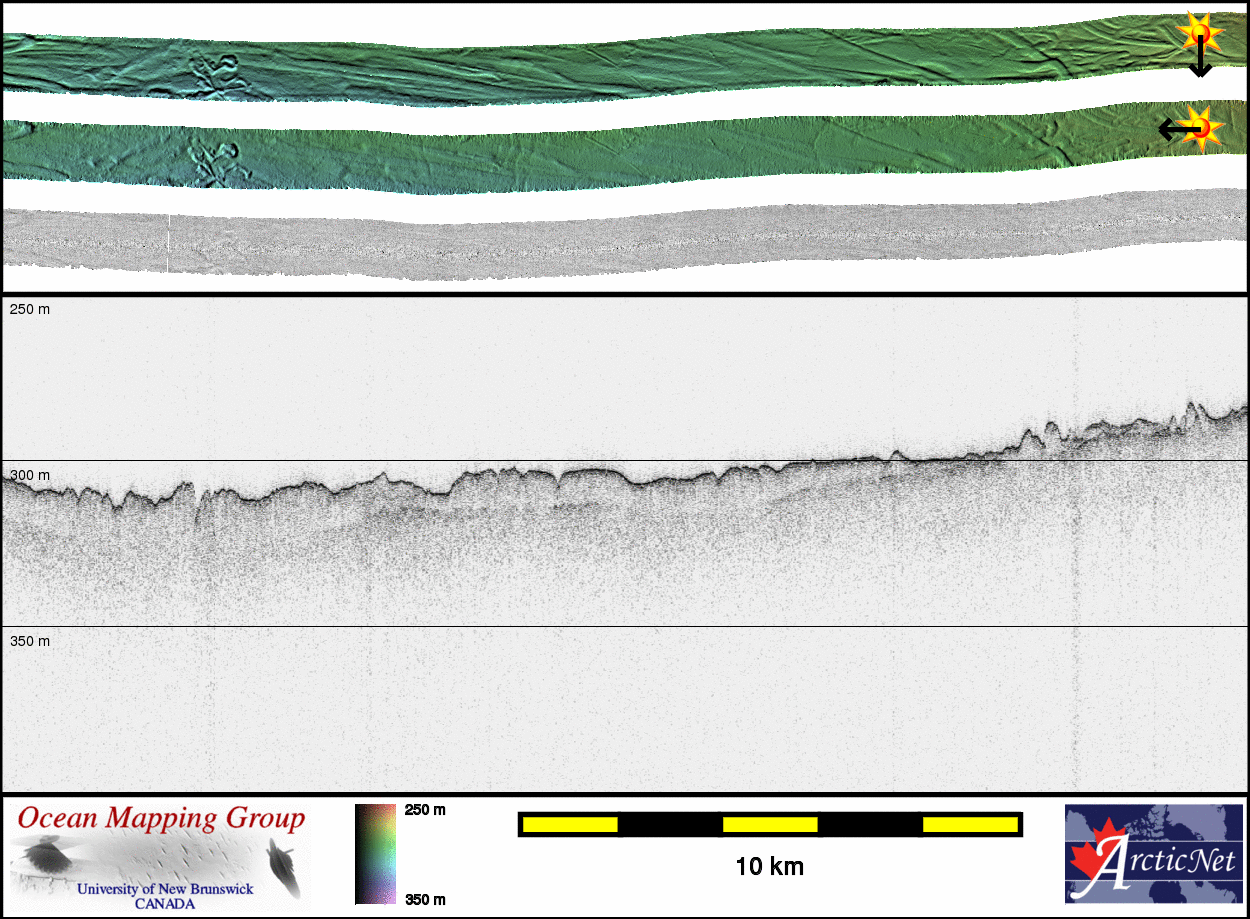Click the 350 m label beside color legend
The height and width of the screenshot is (919, 1250).
point(425,899)
